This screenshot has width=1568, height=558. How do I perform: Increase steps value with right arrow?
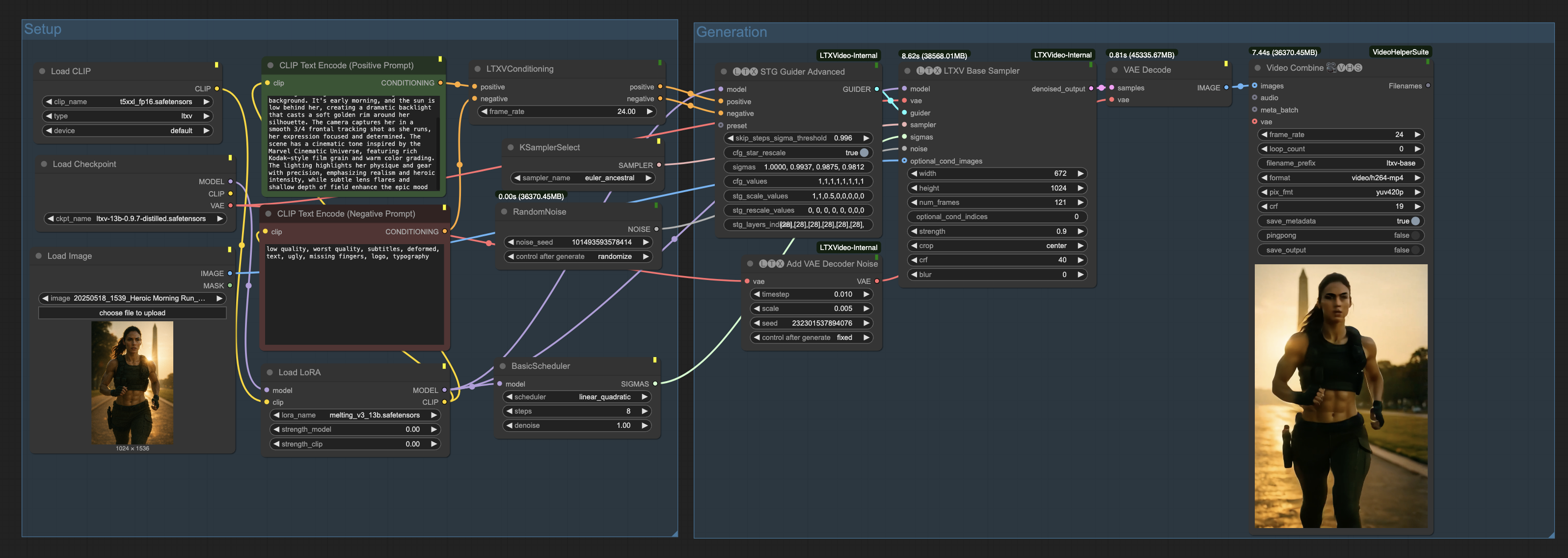(x=645, y=411)
